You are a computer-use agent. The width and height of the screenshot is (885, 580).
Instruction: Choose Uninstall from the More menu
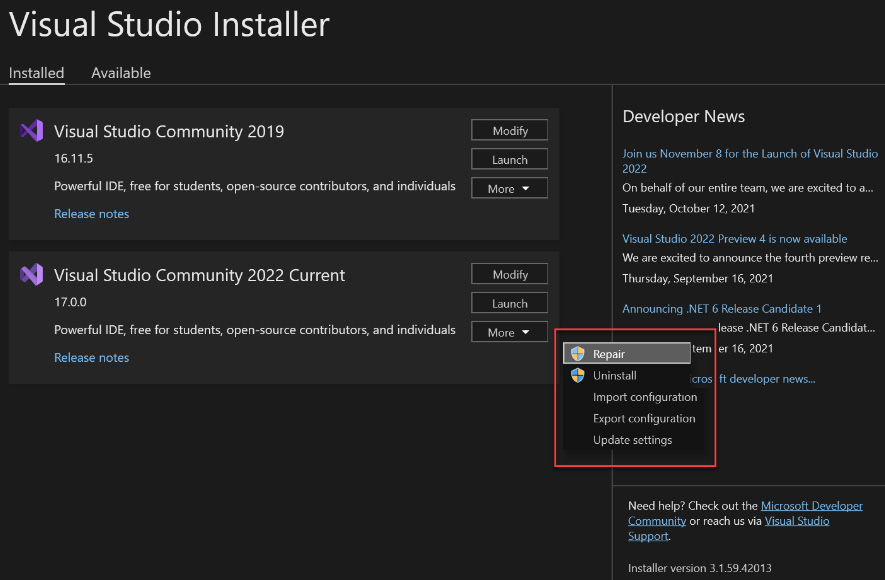coord(627,375)
